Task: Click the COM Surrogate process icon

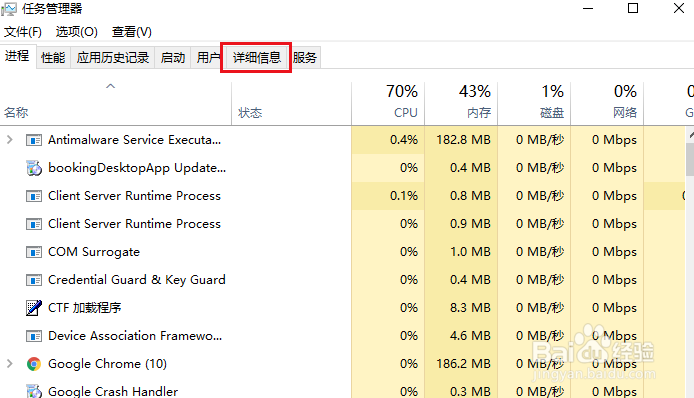Action: (34, 252)
